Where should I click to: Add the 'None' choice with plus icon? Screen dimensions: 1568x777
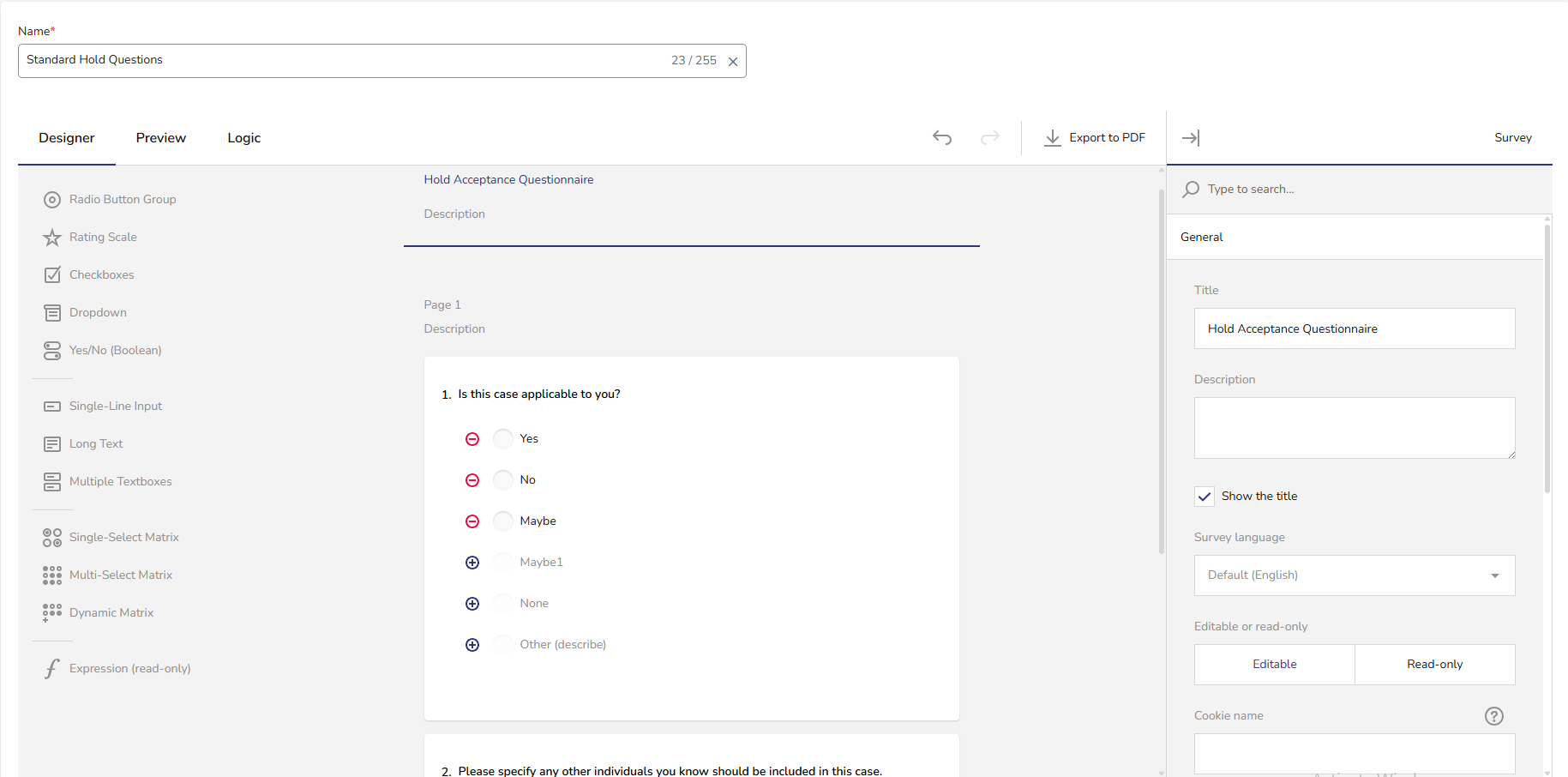point(472,604)
